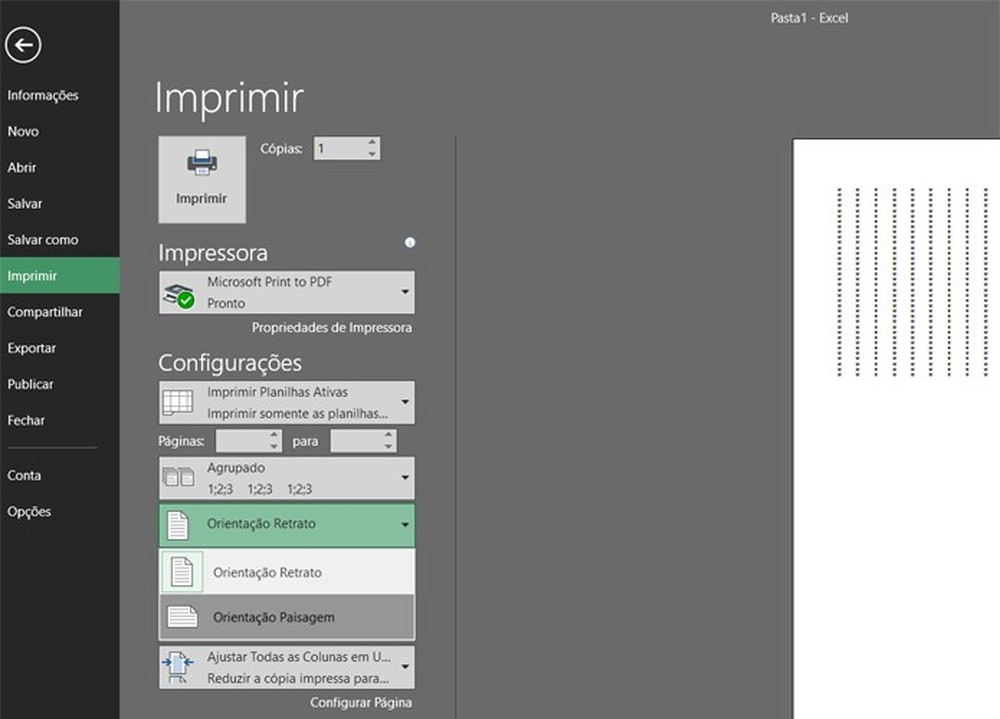1000x719 pixels.
Task: Click the collated pages icon next to Agrupado
Action: pyautogui.click(x=180, y=478)
